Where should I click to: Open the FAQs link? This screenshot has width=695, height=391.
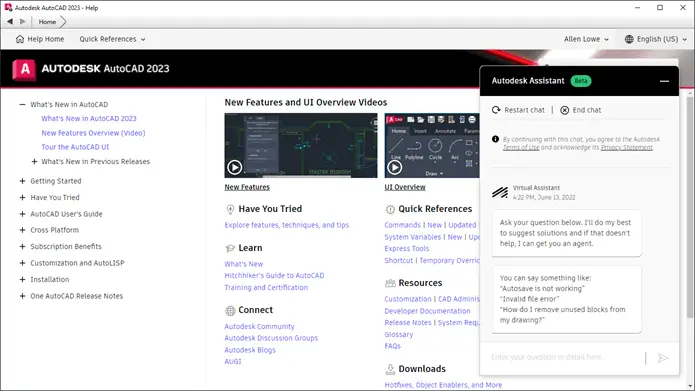392,346
